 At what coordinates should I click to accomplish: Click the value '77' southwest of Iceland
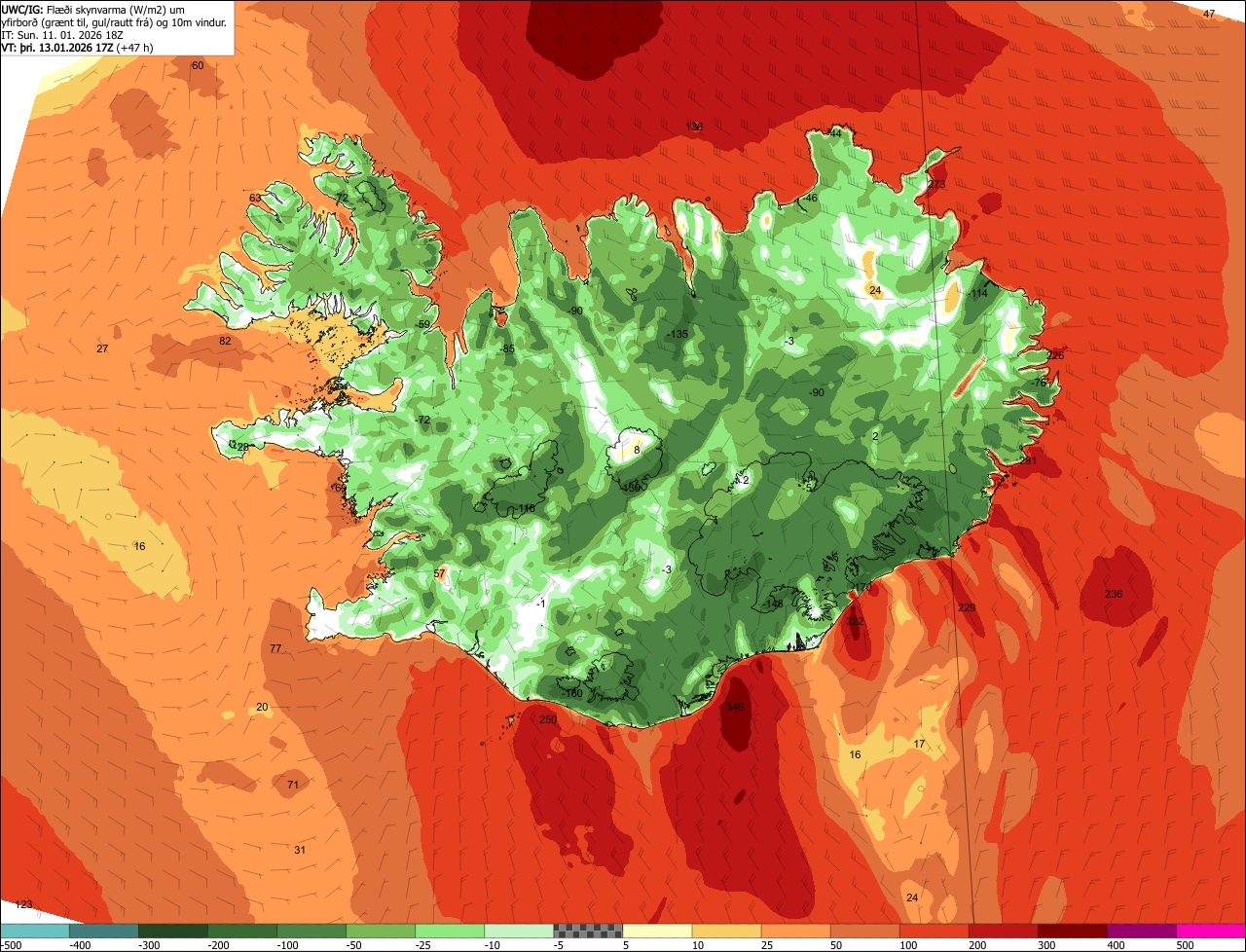tap(275, 648)
